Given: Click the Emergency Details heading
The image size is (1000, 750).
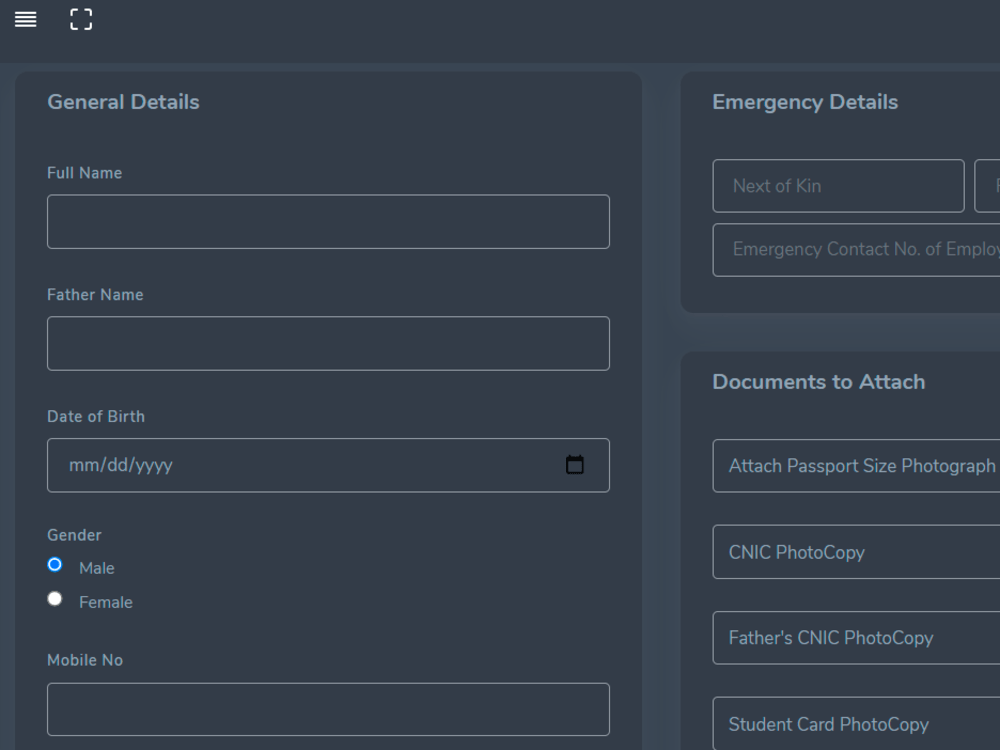Looking at the screenshot, I should pos(805,102).
